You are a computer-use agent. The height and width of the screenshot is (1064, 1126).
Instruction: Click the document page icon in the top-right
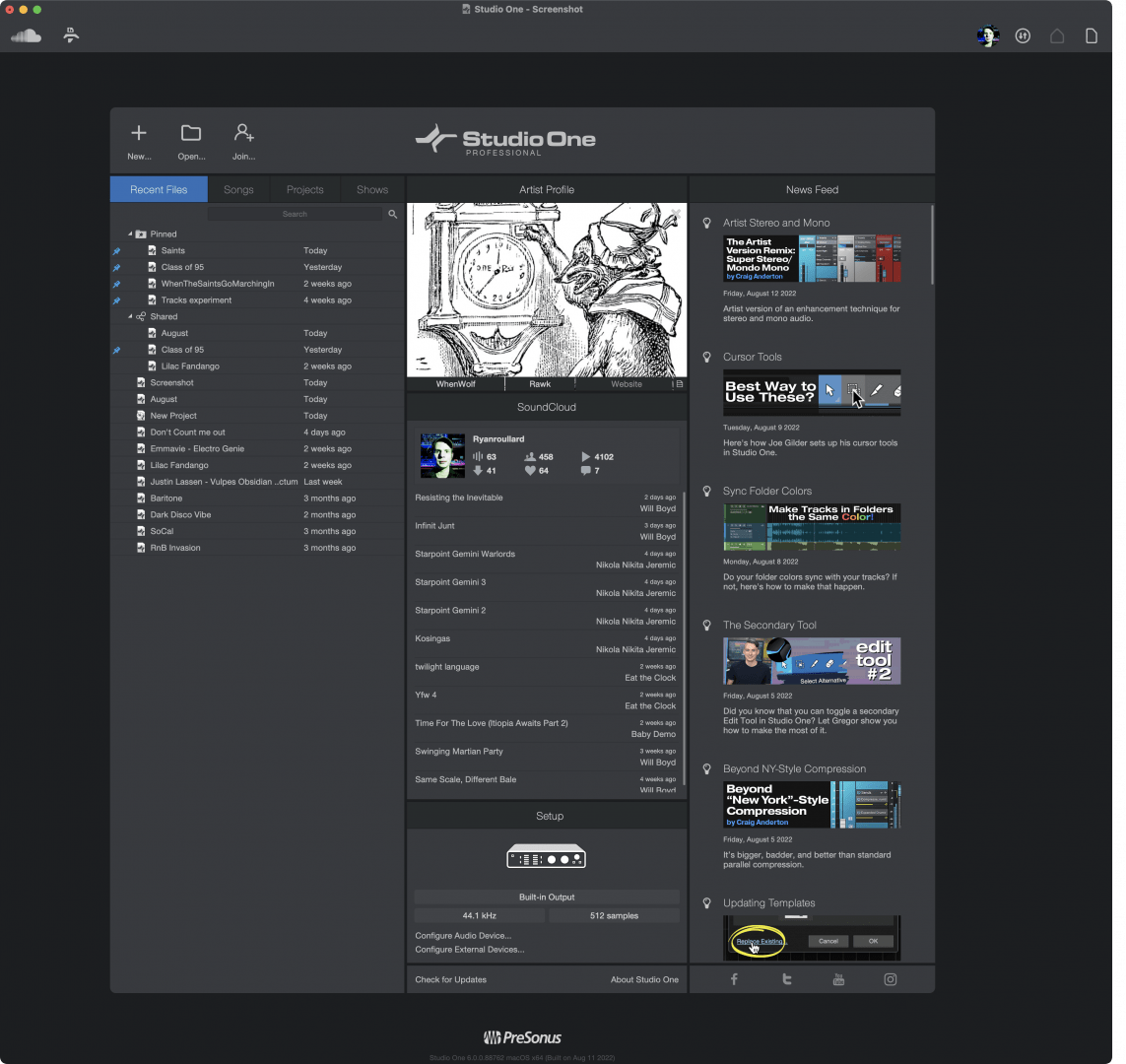point(1091,35)
